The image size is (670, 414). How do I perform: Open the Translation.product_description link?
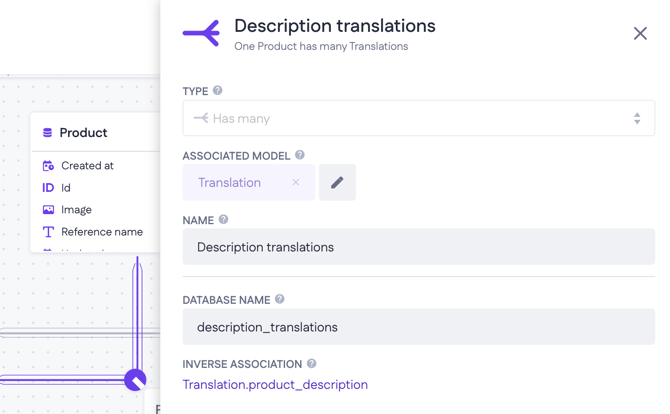click(x=275, y=385)
